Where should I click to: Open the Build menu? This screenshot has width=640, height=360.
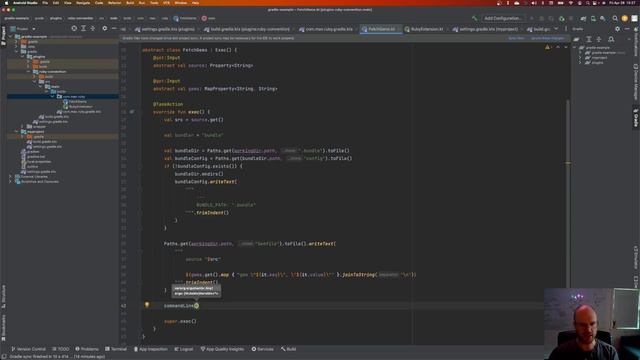click(x=130, y=3)
